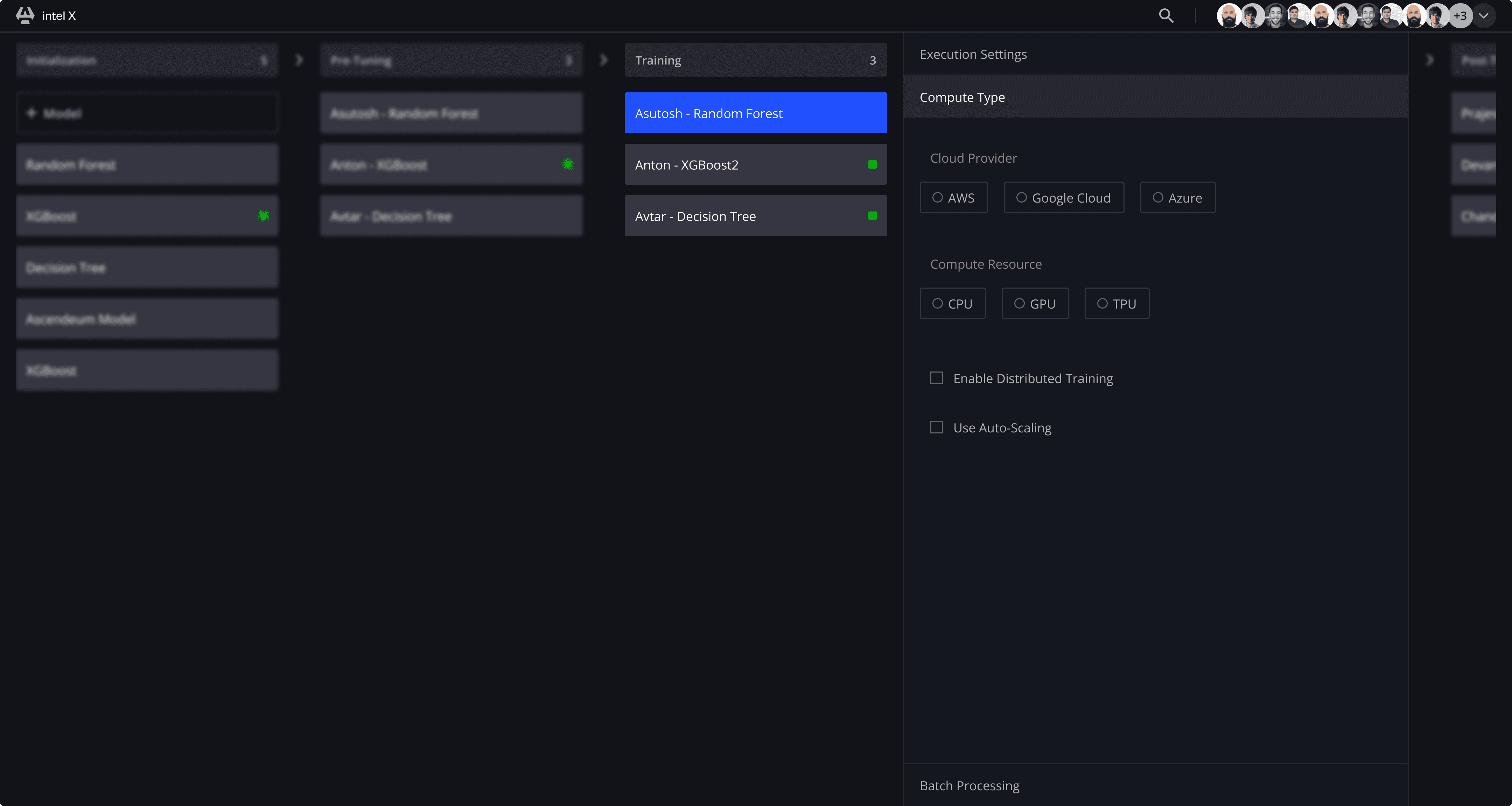This screenshot has width=1512, height=806.
Task: Enable Distributed Training checkbox
Action: pos(937,379)
